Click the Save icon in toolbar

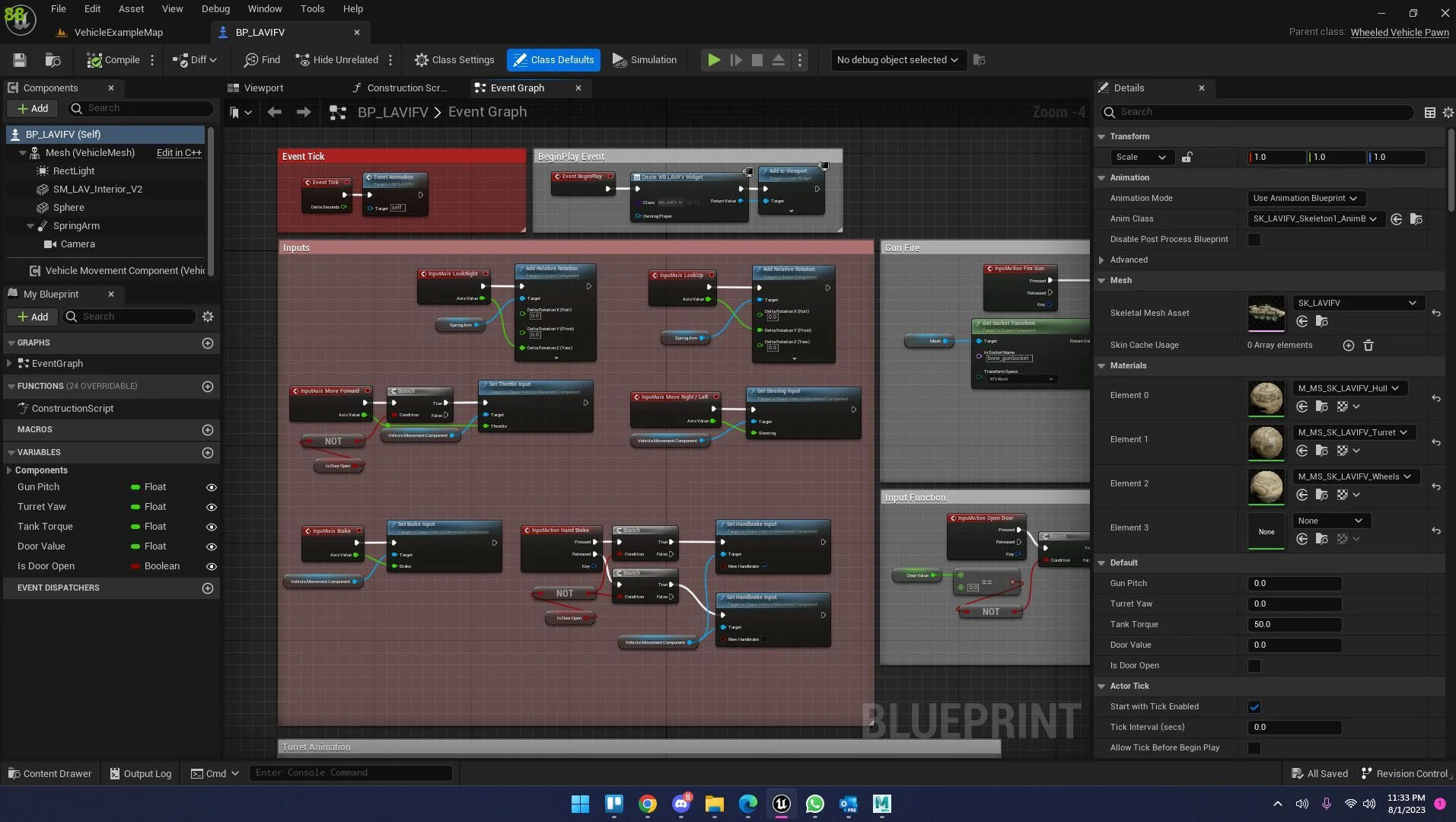point(20,60)
